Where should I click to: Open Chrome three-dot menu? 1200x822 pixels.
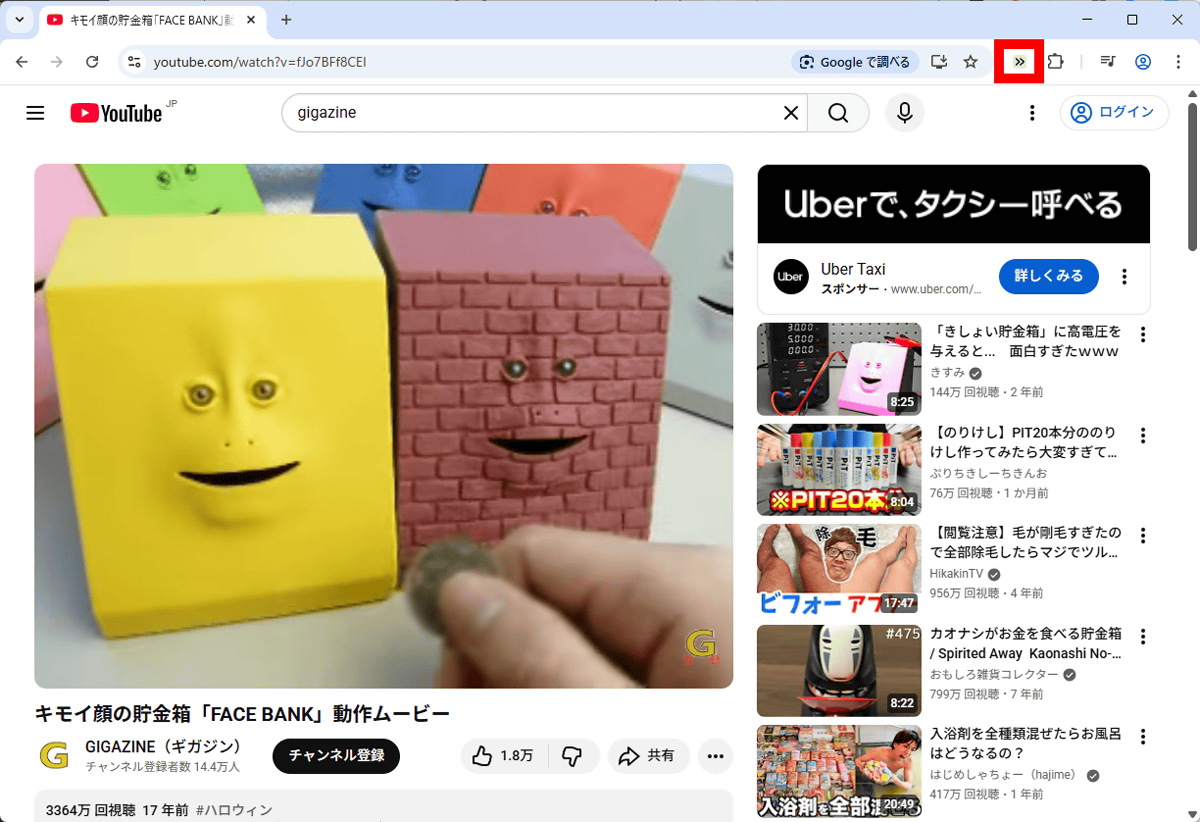point(1178,62)
